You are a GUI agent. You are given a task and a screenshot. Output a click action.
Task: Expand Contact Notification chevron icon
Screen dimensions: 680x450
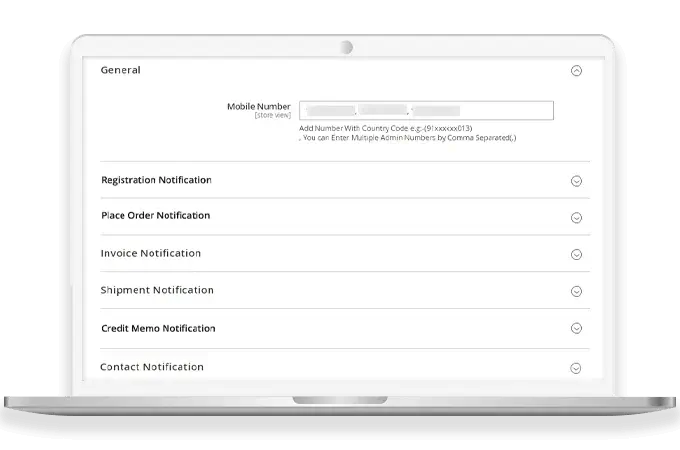[575, 368]
